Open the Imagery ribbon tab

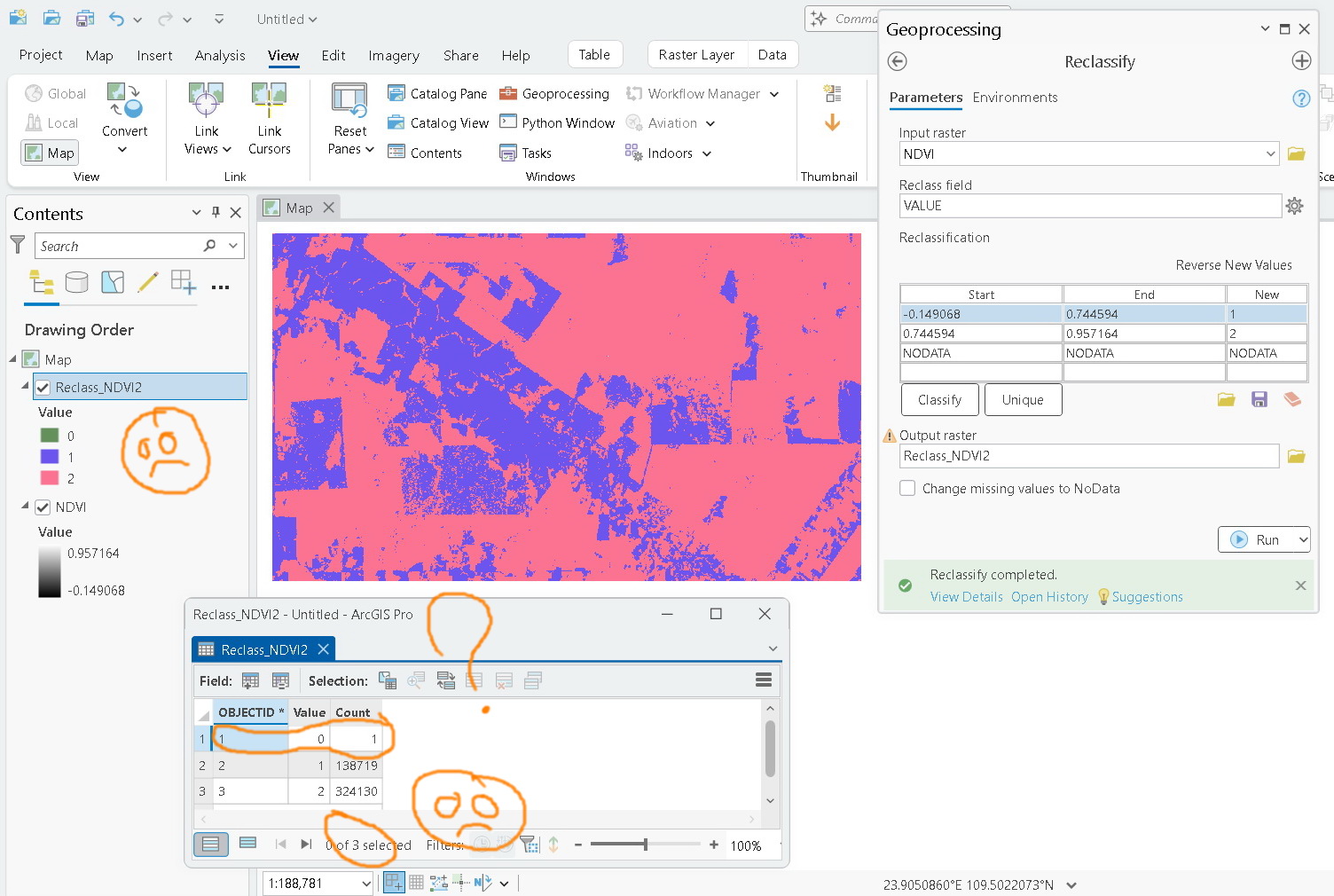click(393, 55)
